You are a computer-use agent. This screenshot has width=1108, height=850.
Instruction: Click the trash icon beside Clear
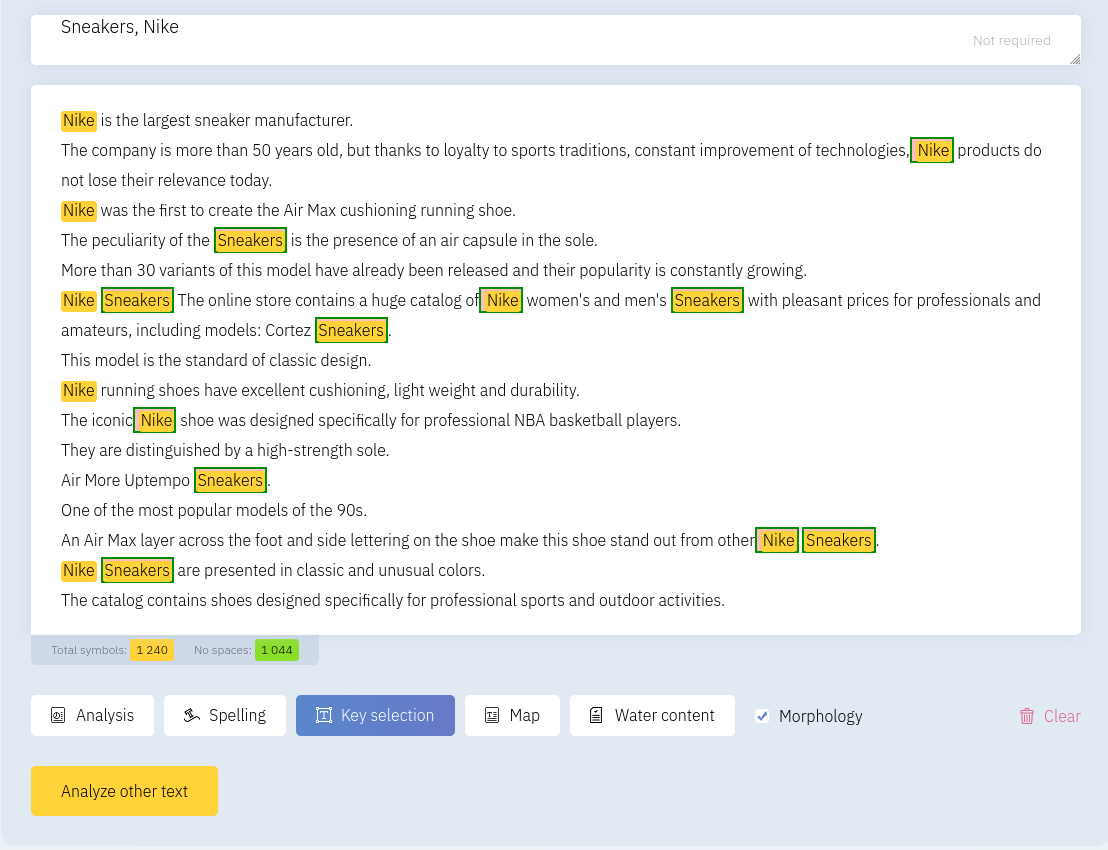pos(1027,716)
